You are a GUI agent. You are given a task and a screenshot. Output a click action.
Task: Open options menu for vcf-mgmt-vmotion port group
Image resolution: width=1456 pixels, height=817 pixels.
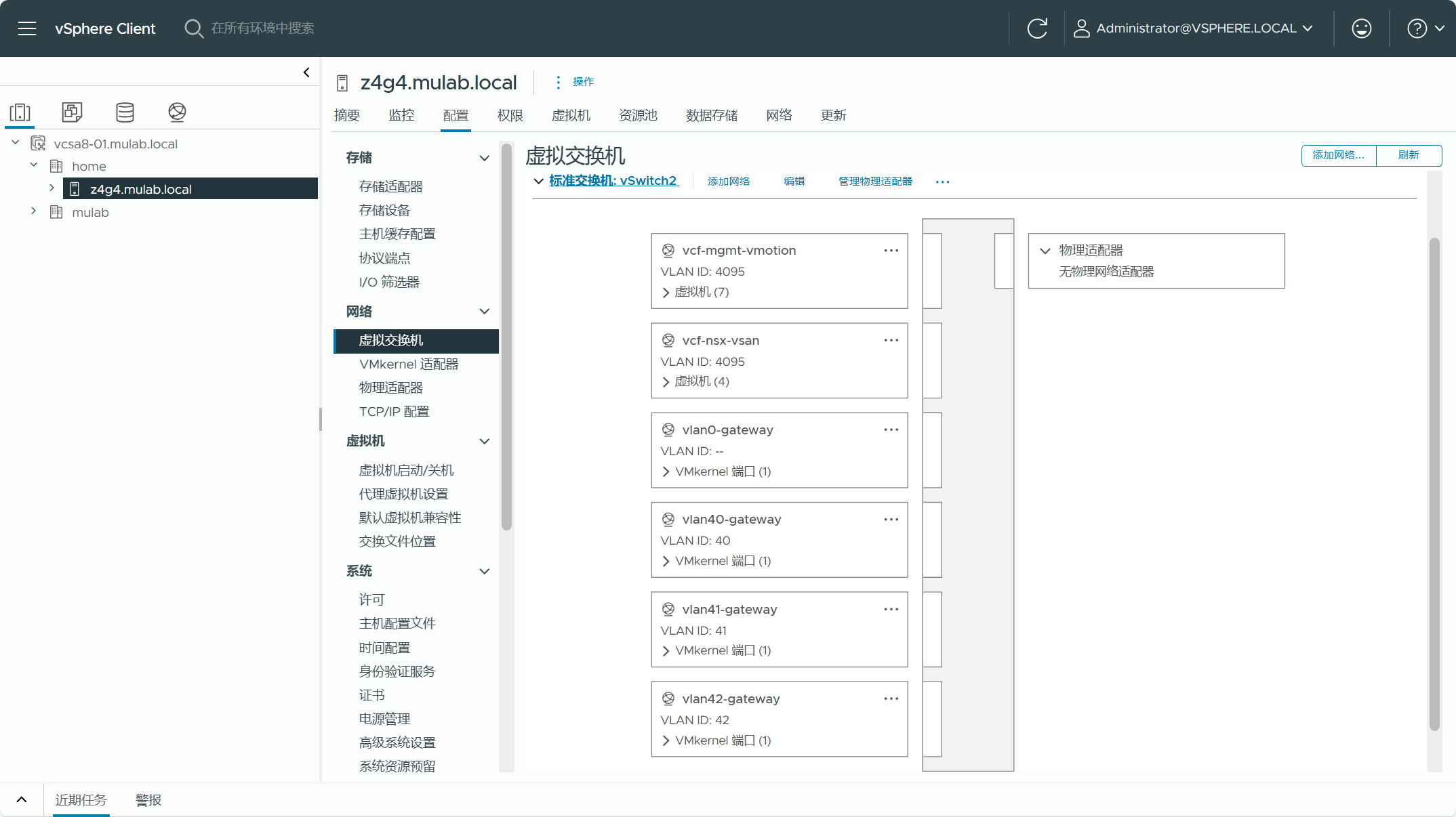[x=891, y=251]
